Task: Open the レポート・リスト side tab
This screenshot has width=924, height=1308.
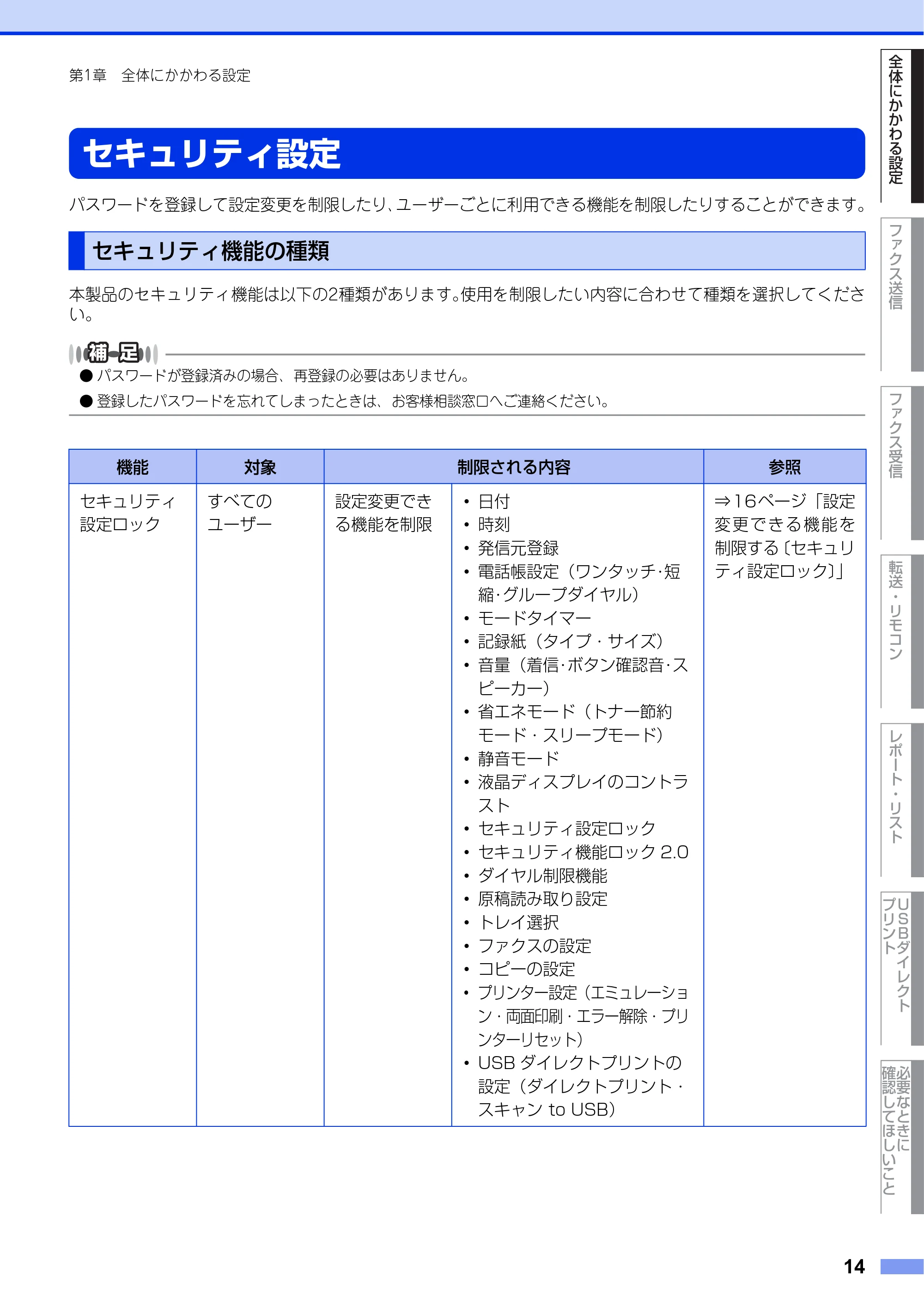Action: (901, 800)
